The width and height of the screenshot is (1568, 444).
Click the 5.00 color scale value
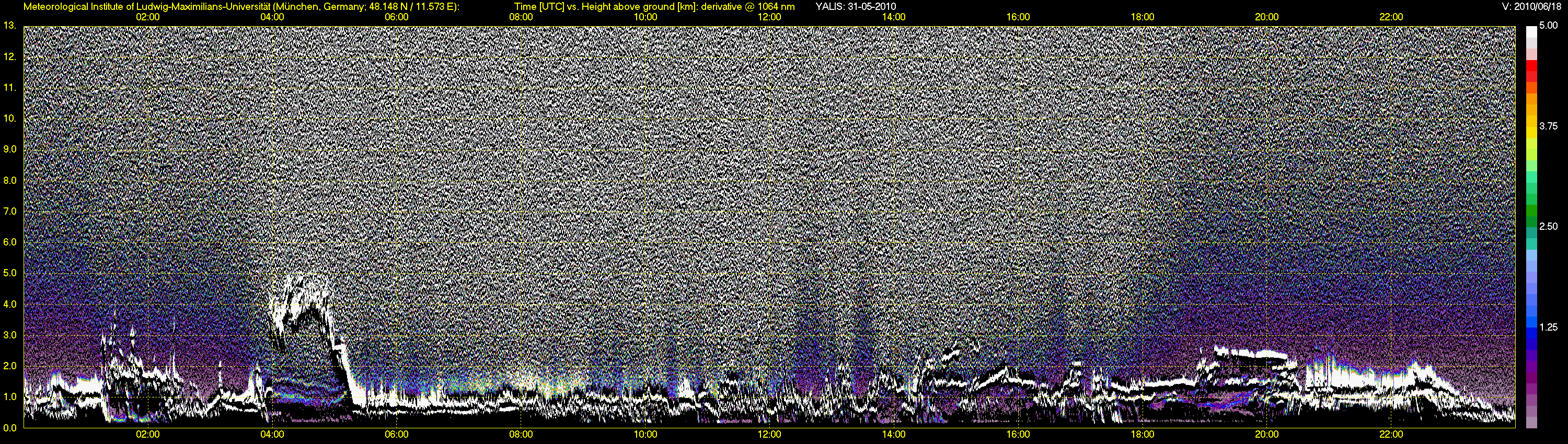(1549, 26)
